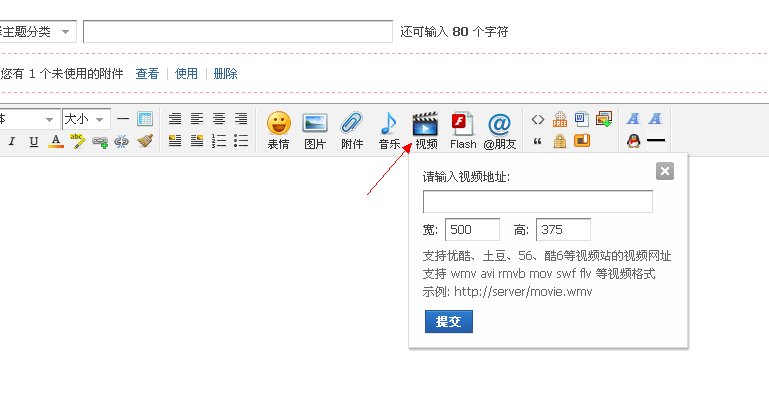Click the insert link chain icon
769x418 pixels.
click(100, 142)
